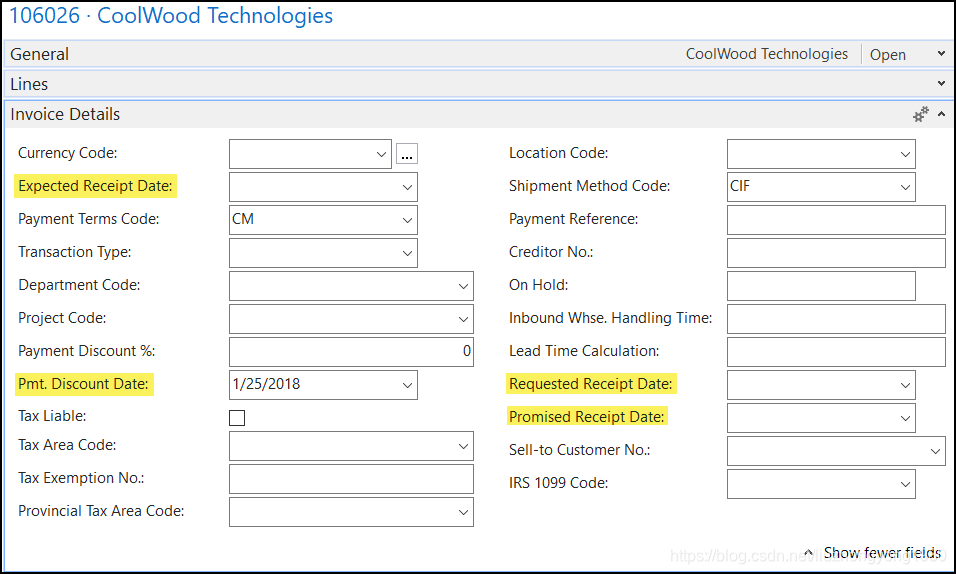956x574 pixels.
Task: Click the 106026 · CoolWood Technologies page title
Action: 171,16
